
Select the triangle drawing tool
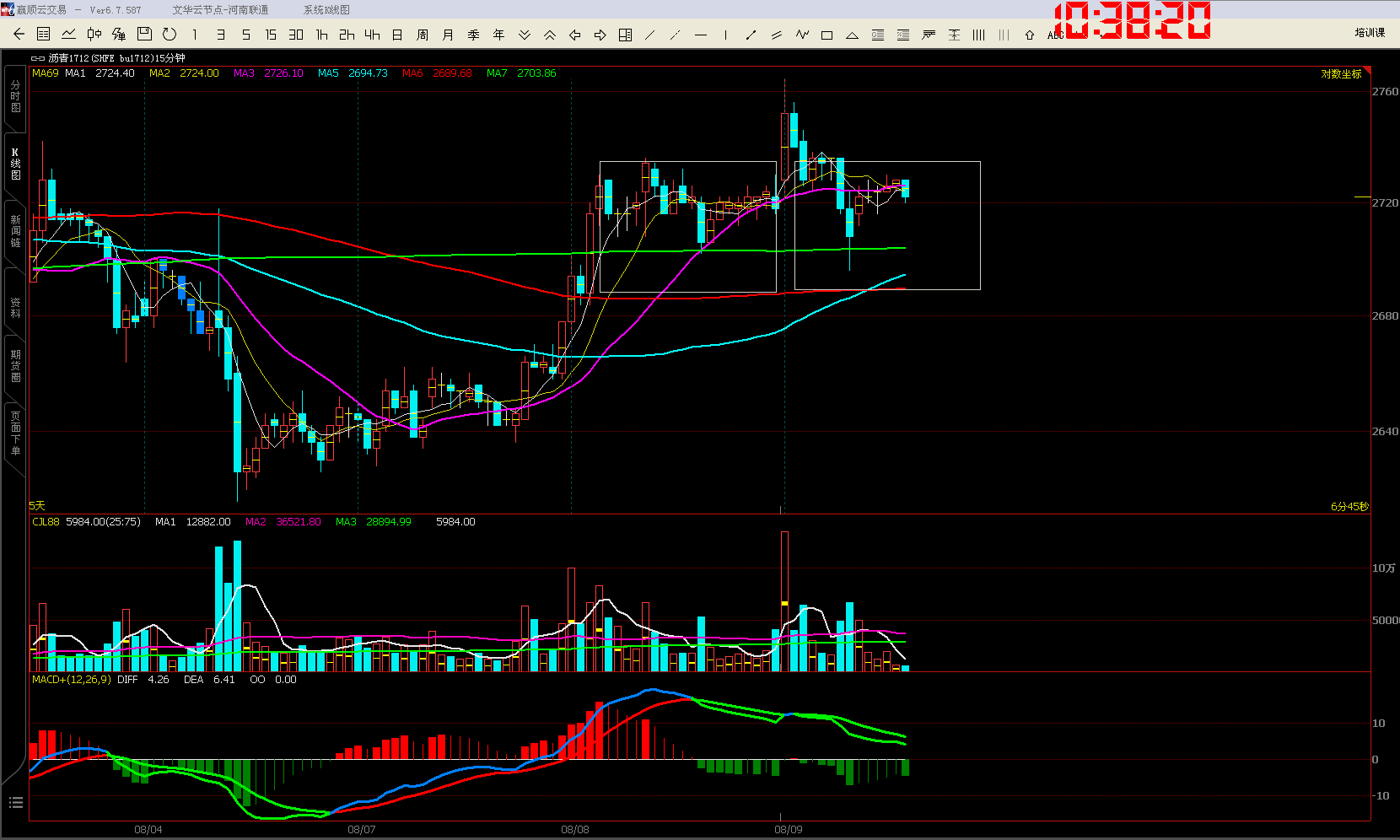click(852, 35)
